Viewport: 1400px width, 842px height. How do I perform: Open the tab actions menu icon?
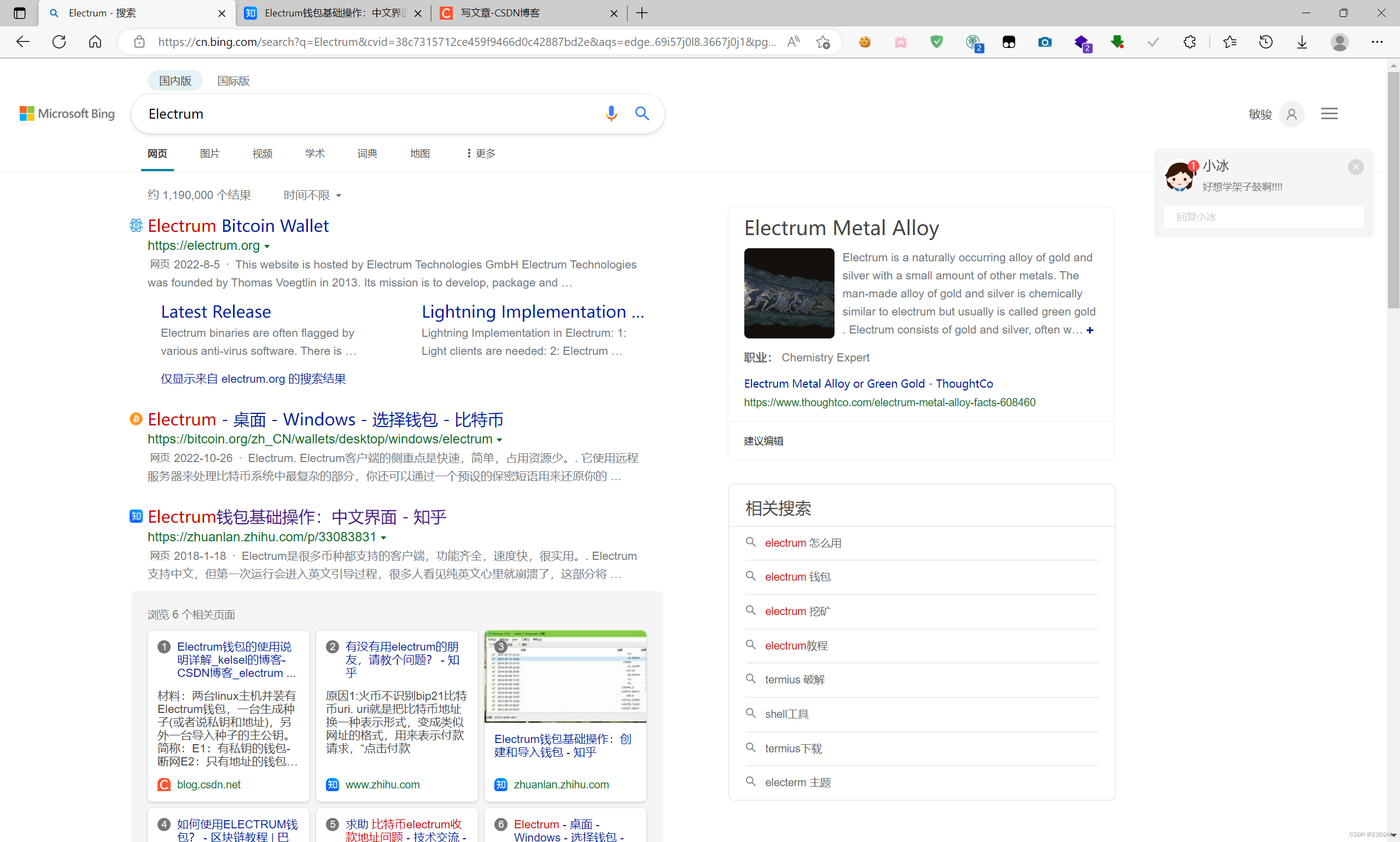tap(19, 13)
